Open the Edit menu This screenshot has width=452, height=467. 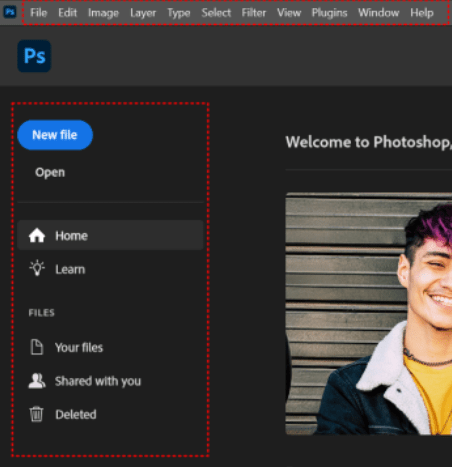tap(67, 13)
